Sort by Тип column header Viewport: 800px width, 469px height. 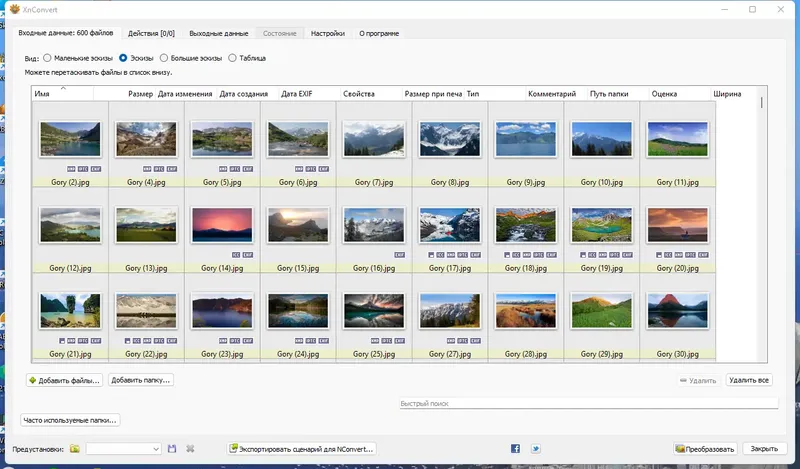pyautogui.click(x=494, y=93)
